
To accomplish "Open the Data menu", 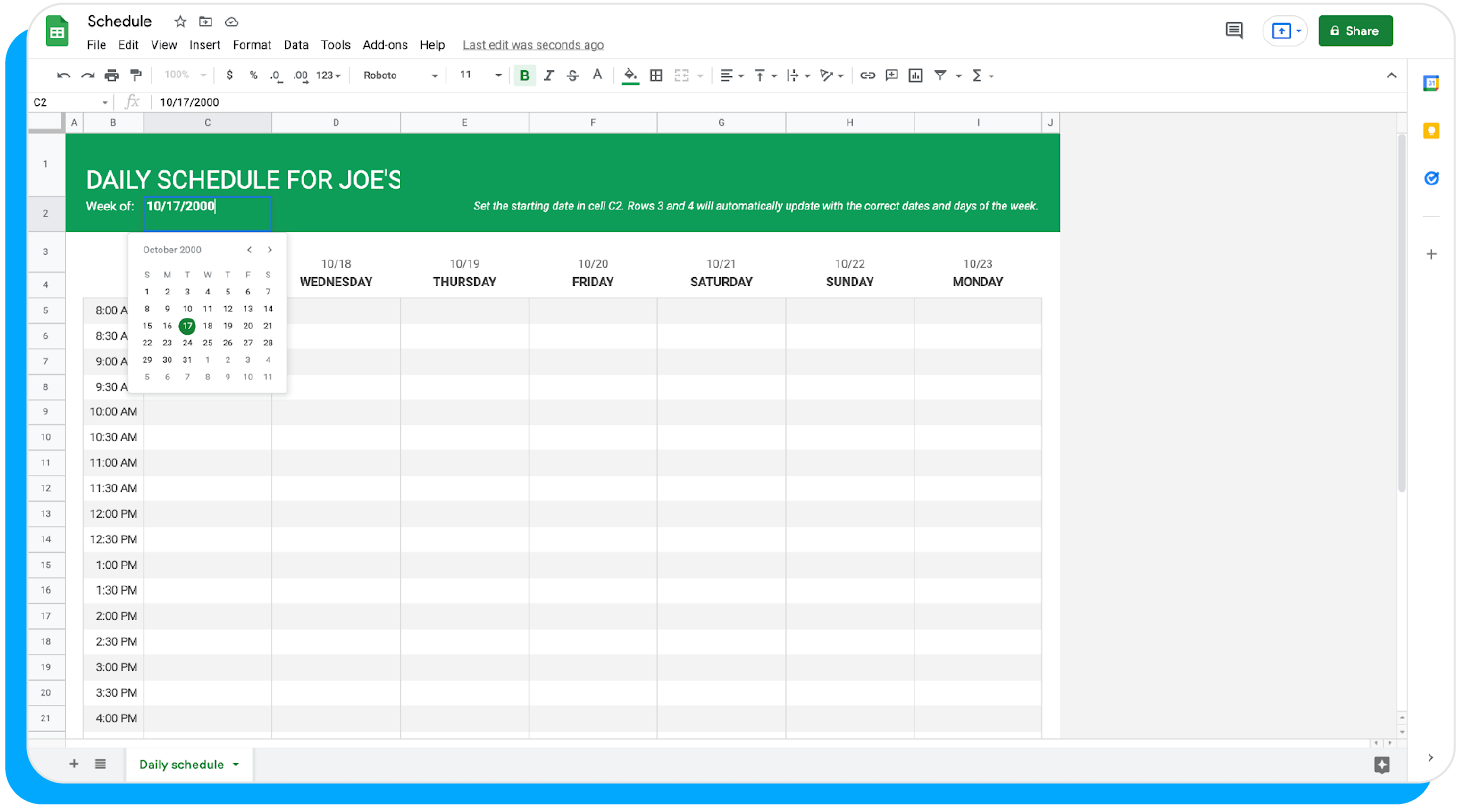I will tap(296, 45).
